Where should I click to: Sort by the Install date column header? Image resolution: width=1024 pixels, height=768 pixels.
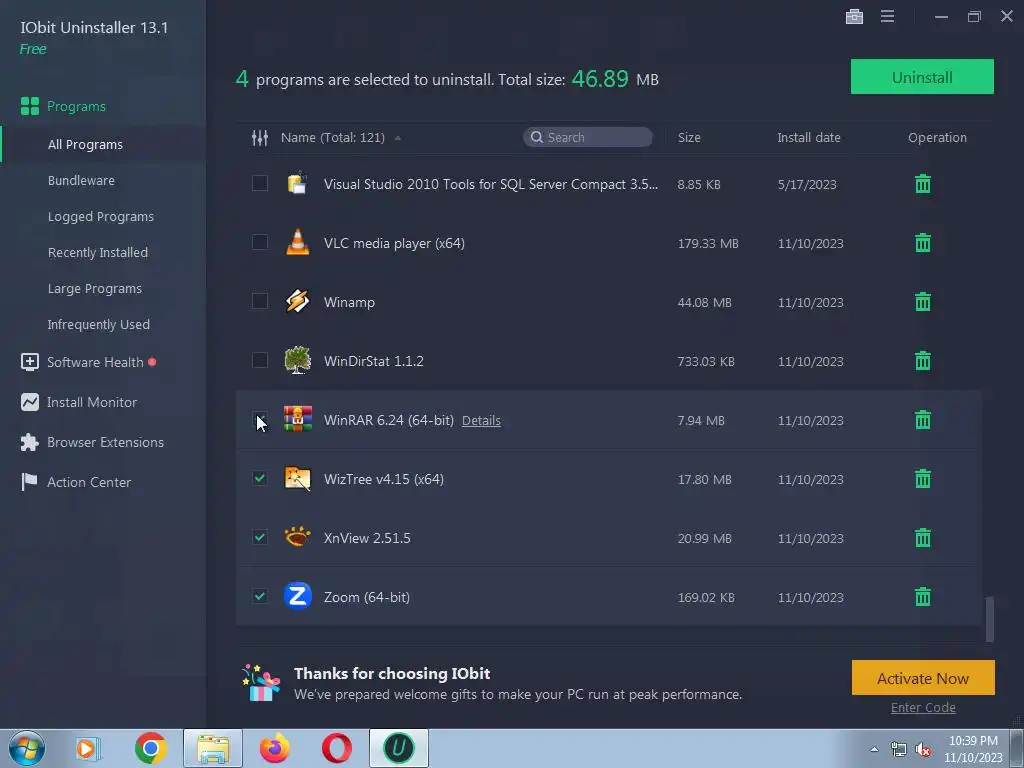(808, 138)
